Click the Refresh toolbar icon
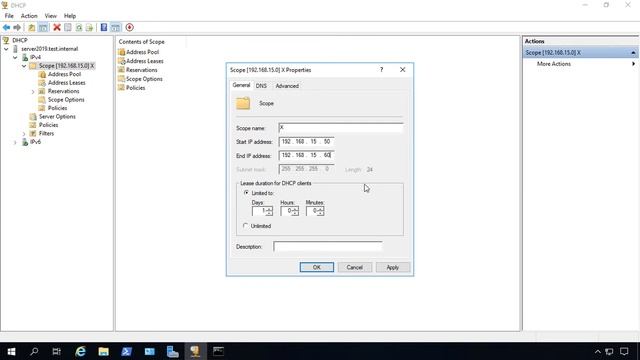Viewport: 640px width, 360px height. (x=79, y=27)
